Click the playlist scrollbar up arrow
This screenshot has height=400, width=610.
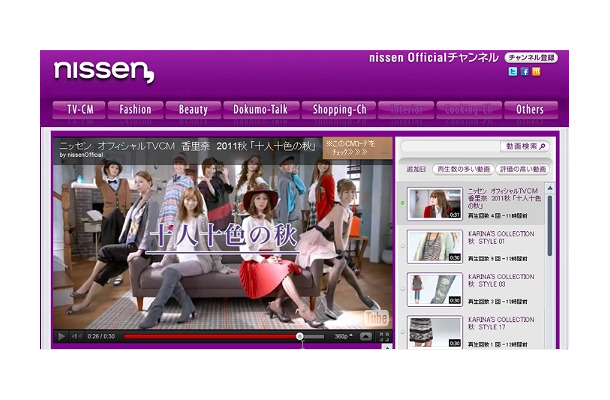click(x=550, y=188)
